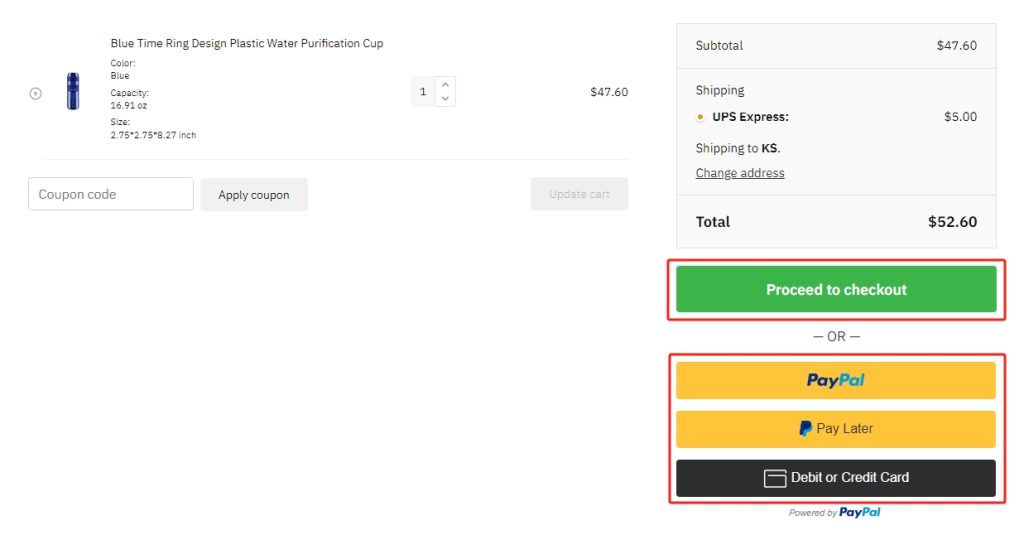Screen dimensions: 1024x535
Task: Click the item price $47.60
Action: click(609, 92)
